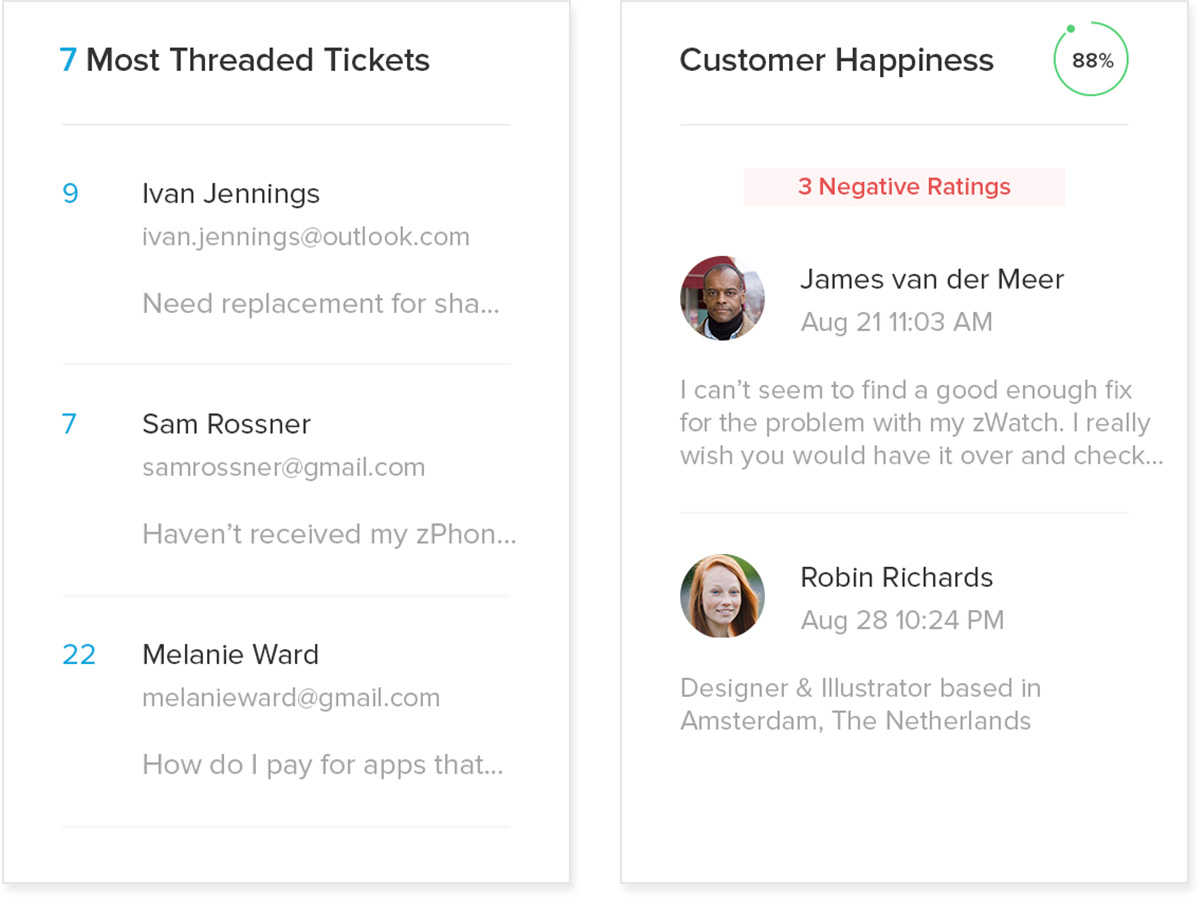Open 'Haven't received my zPhon...' ticket subject
1200x898 pixels.
(x=329, y=534)
